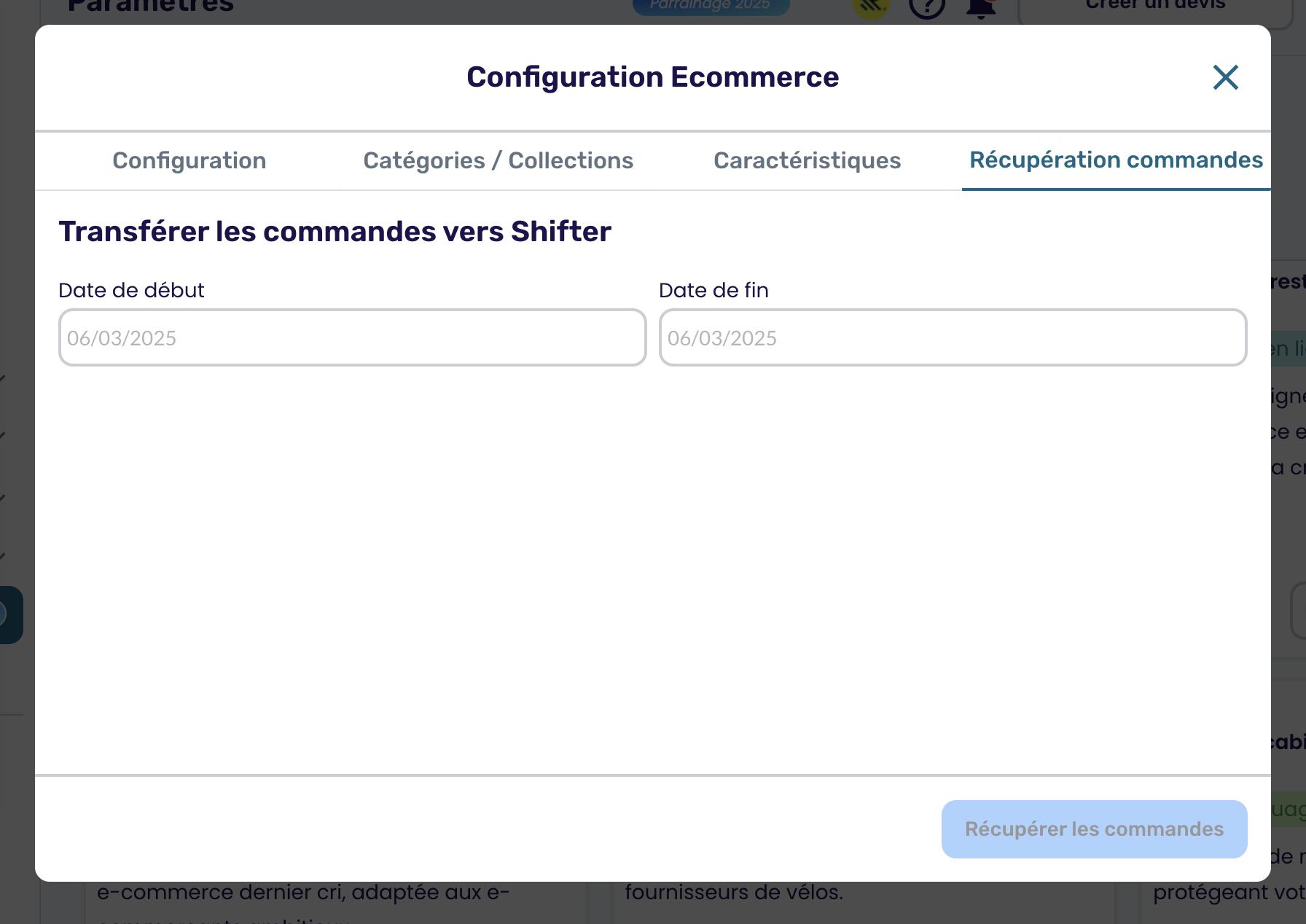Image resolution: width=1306 pixels, height=924 pixels.
Task: Close the Configuration Ecommerce dialog
Action: [1225, 77]
